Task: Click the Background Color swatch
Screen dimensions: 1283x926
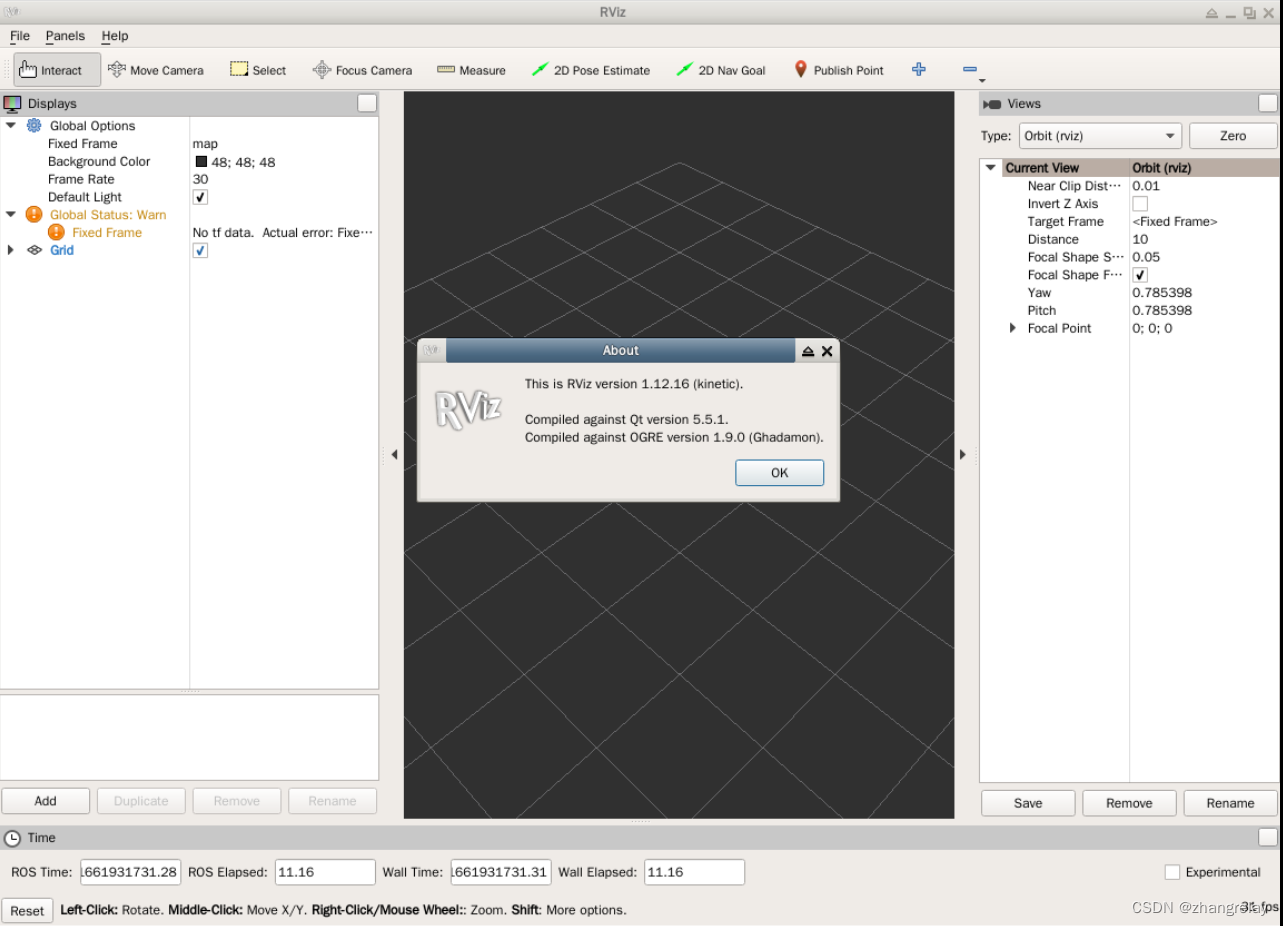Action: [201, 161]
